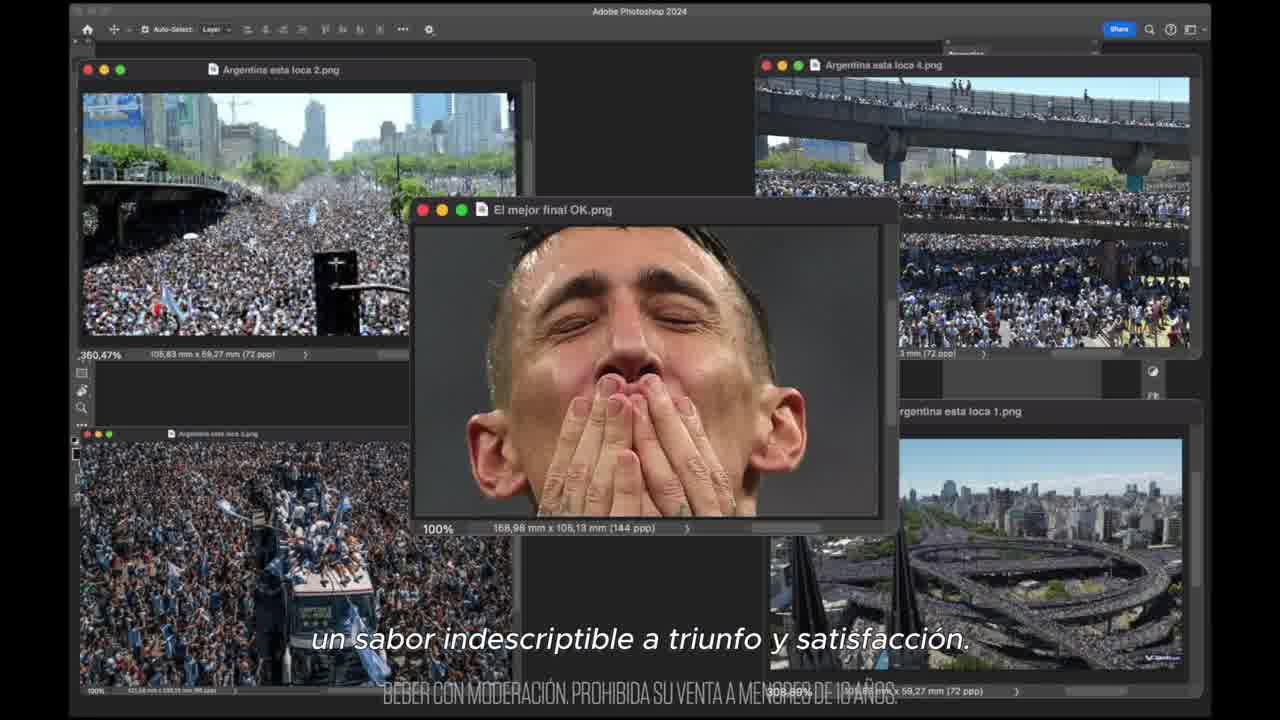1280x720 pixels.
Task: Select the rectangular tool above the Hand tool
Action: point(82,373)
